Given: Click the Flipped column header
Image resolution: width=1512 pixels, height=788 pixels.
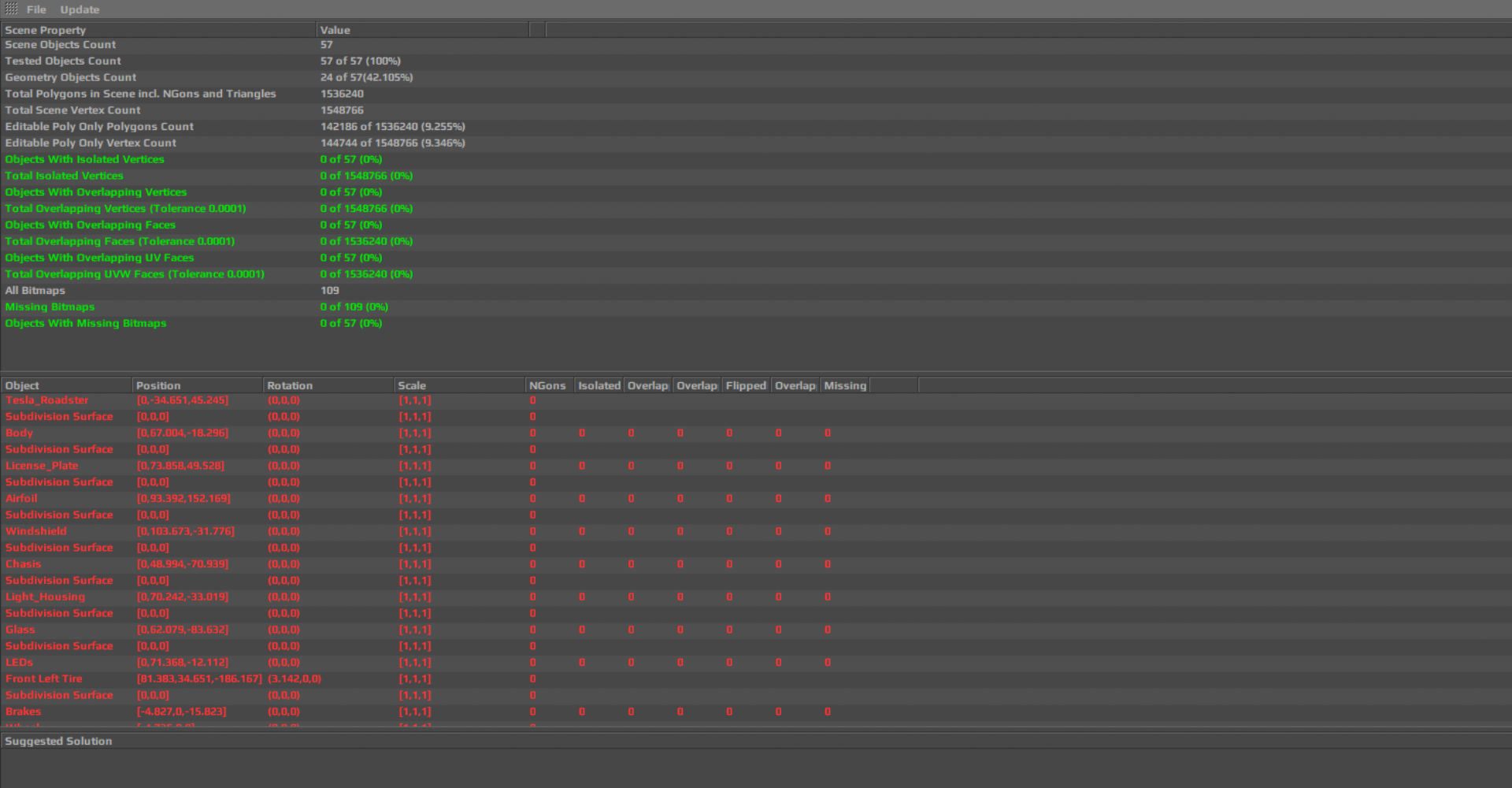Looking at the screenshot, I should (x=747, y=385).
